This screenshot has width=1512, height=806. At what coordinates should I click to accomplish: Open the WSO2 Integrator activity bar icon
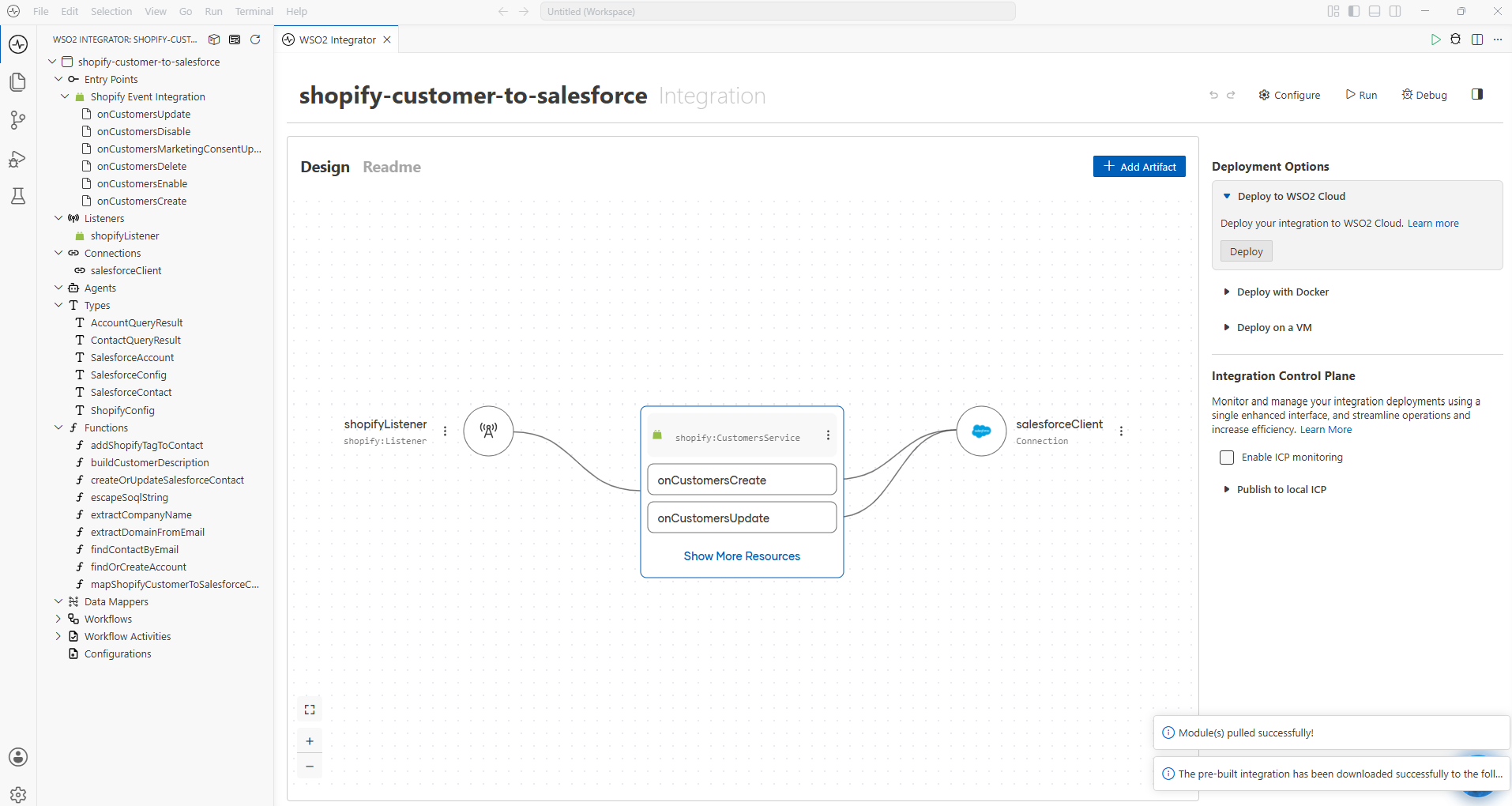tap(18, 44)
